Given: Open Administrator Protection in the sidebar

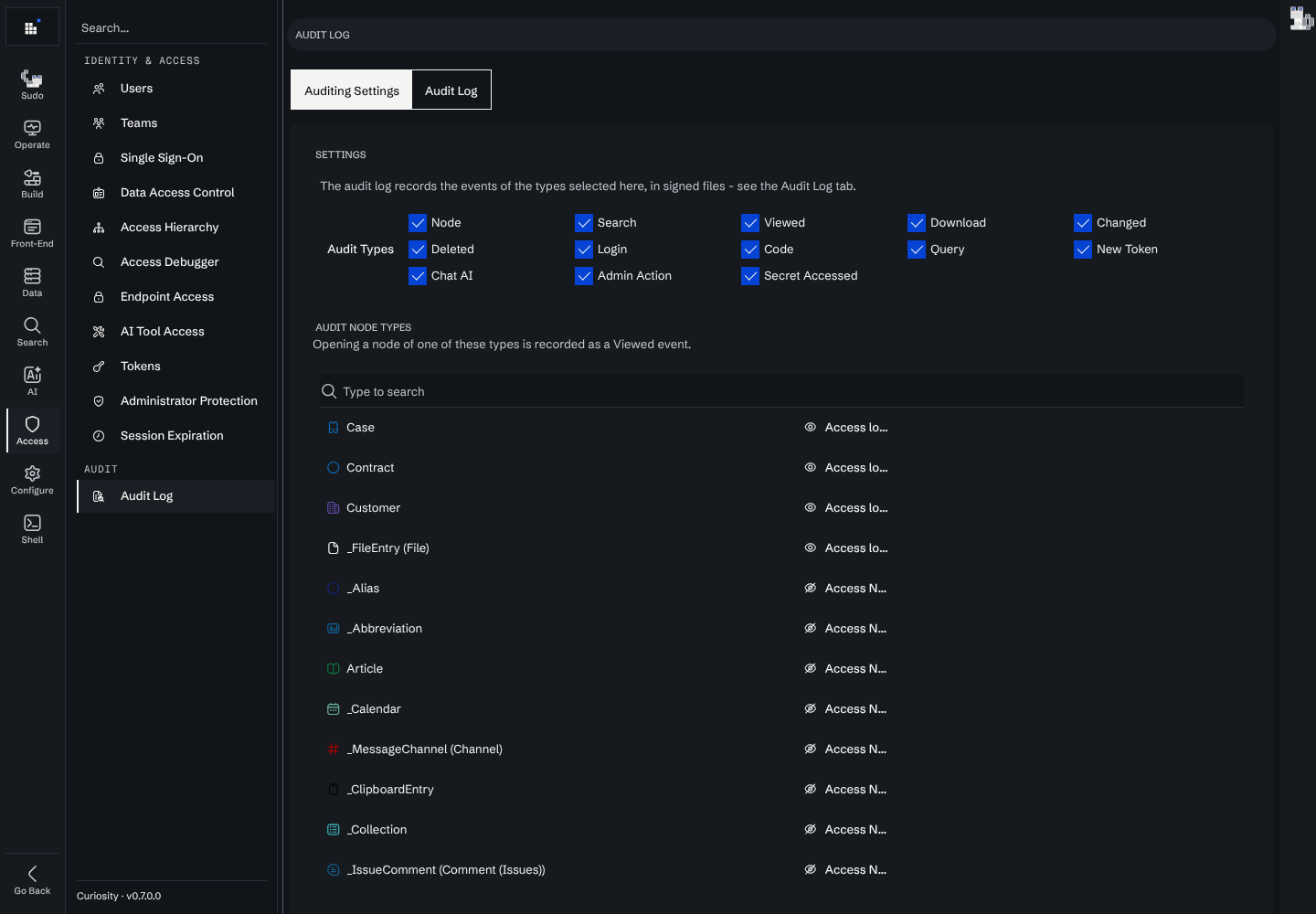Looking at the screenshot, I should coord(175,401).
